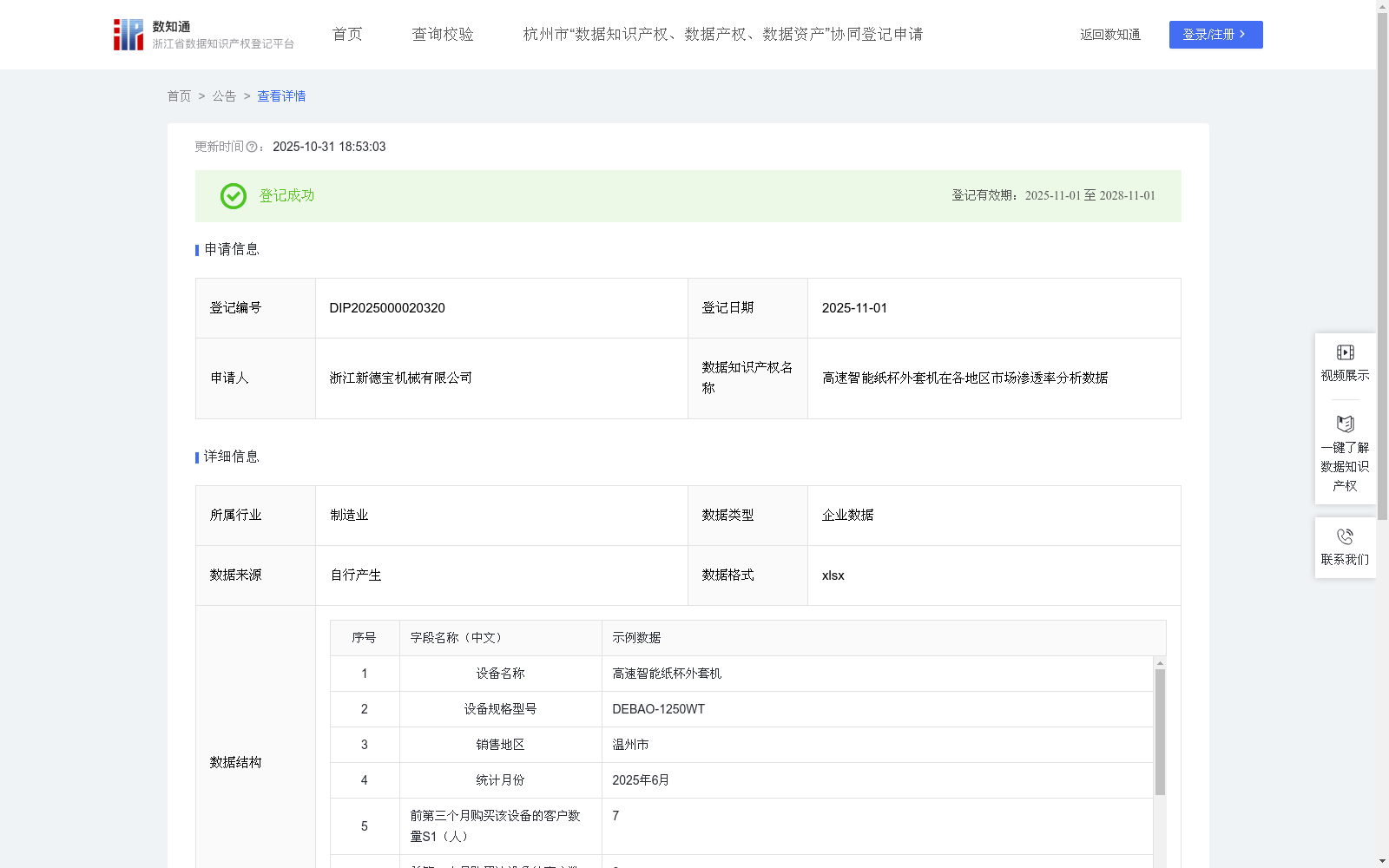Go to 首页 in the breadcrumb
1389x868 pixels.
pyautogui.click(x=179, y=96)
